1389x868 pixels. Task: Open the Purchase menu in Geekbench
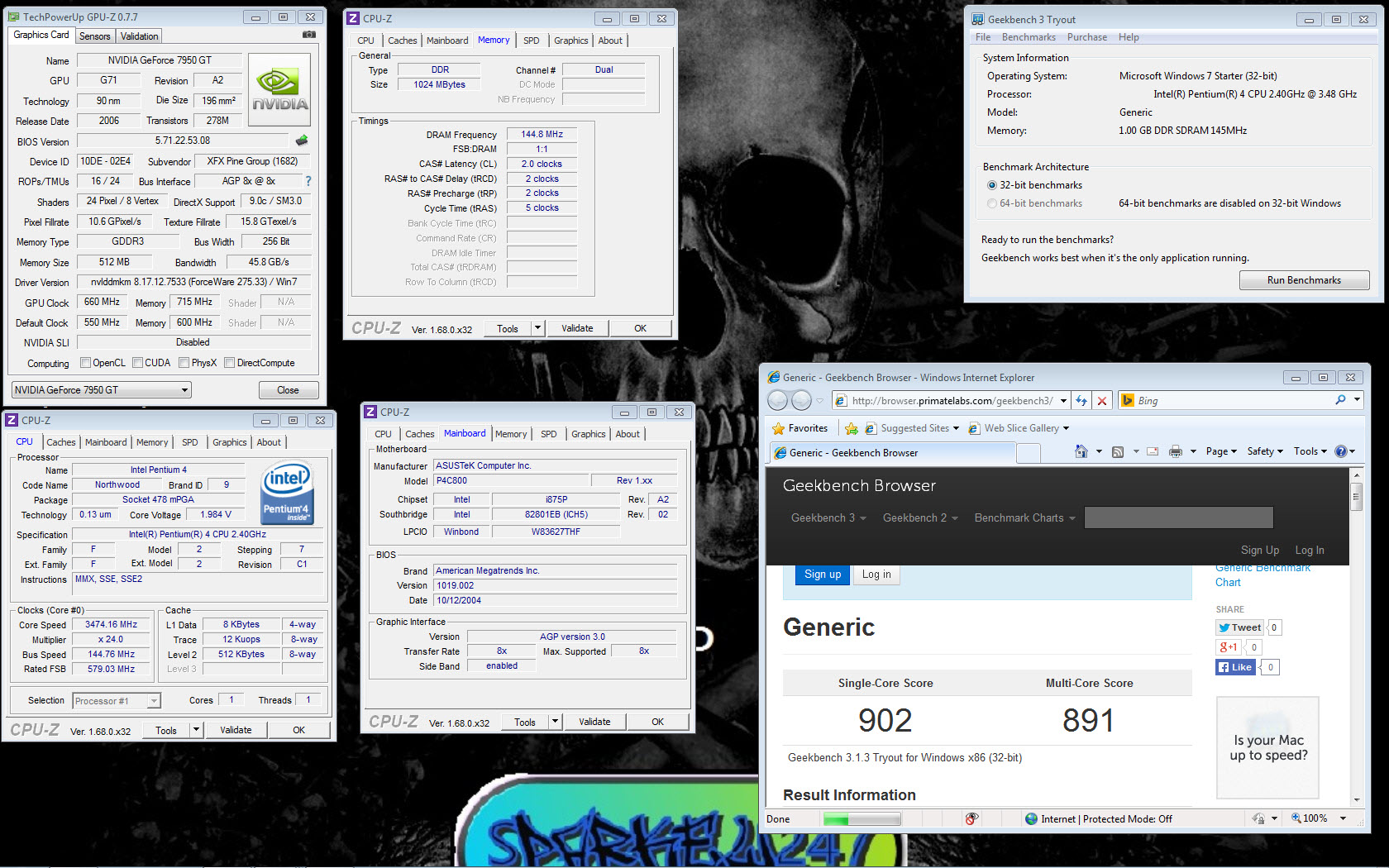[x=1087, y=37]
